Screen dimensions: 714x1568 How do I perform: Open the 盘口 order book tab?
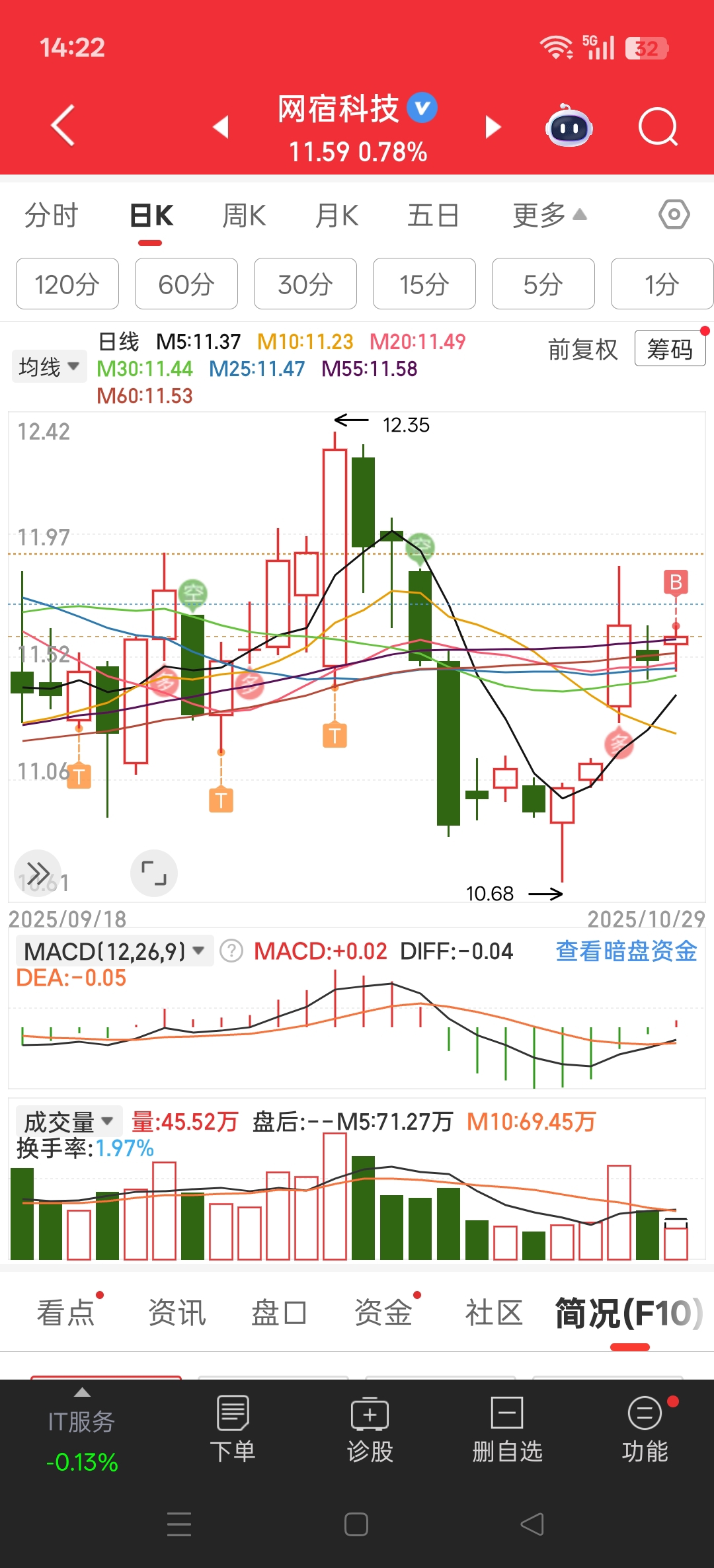pyautogui.click(x=279, y=1313)
